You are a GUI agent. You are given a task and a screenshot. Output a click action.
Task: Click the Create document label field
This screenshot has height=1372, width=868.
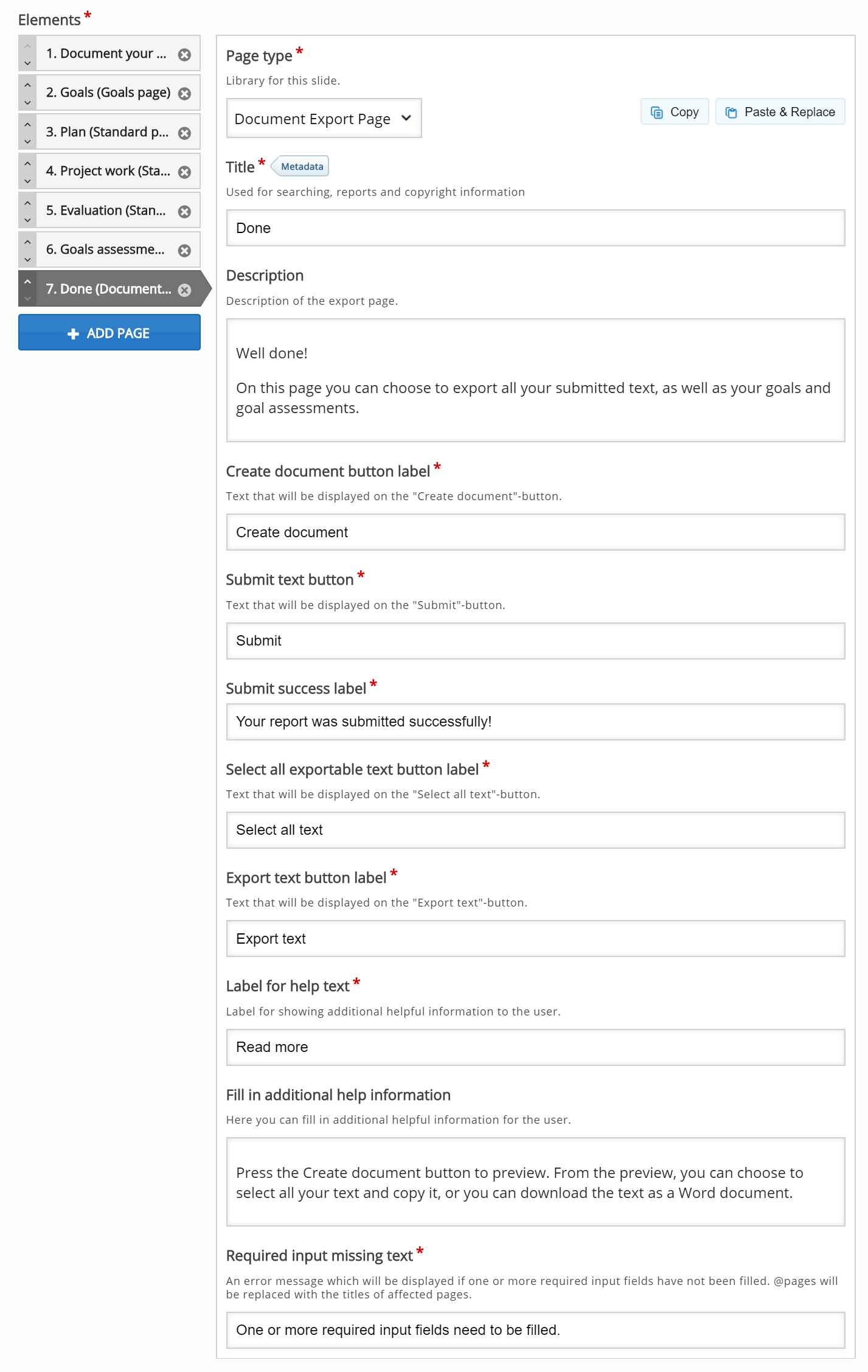[x=535, y=532]
